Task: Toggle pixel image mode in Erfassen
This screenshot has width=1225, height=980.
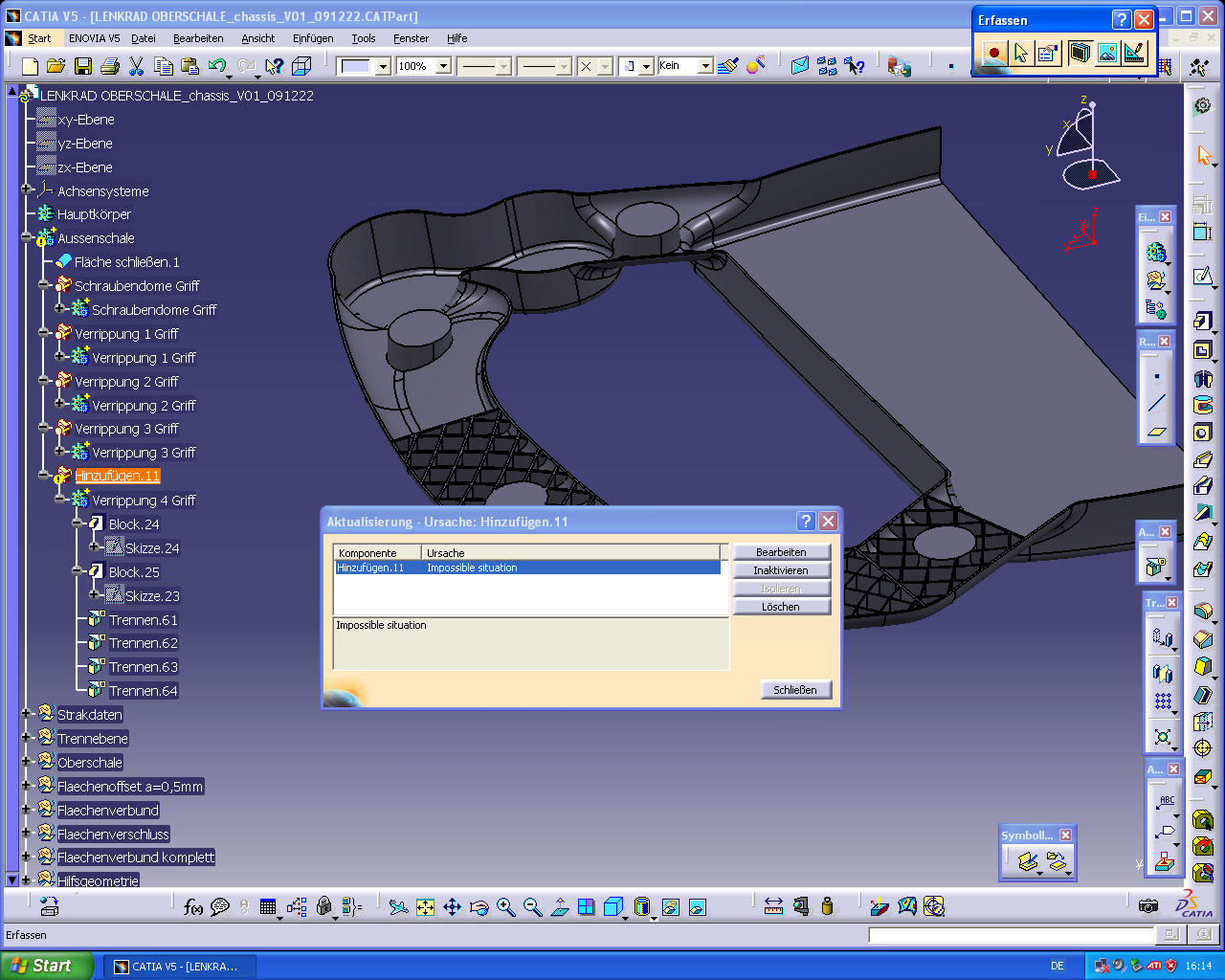Action: tap(1106, 53)
